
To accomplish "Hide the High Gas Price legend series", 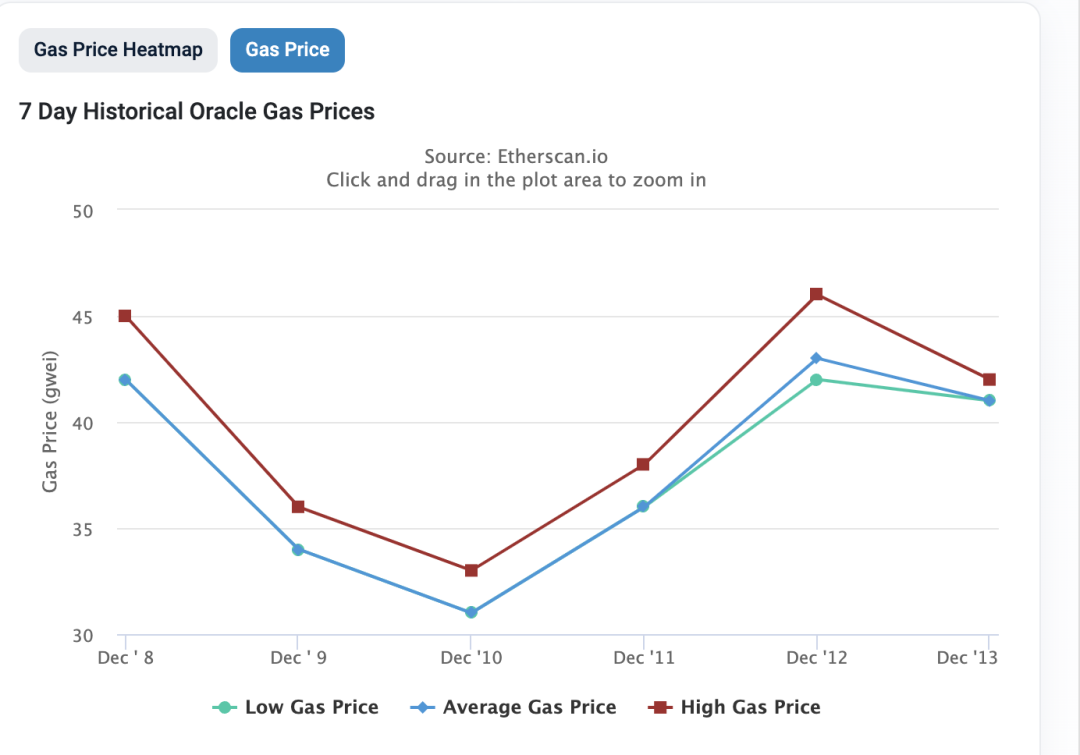I will tap(750, 707).
